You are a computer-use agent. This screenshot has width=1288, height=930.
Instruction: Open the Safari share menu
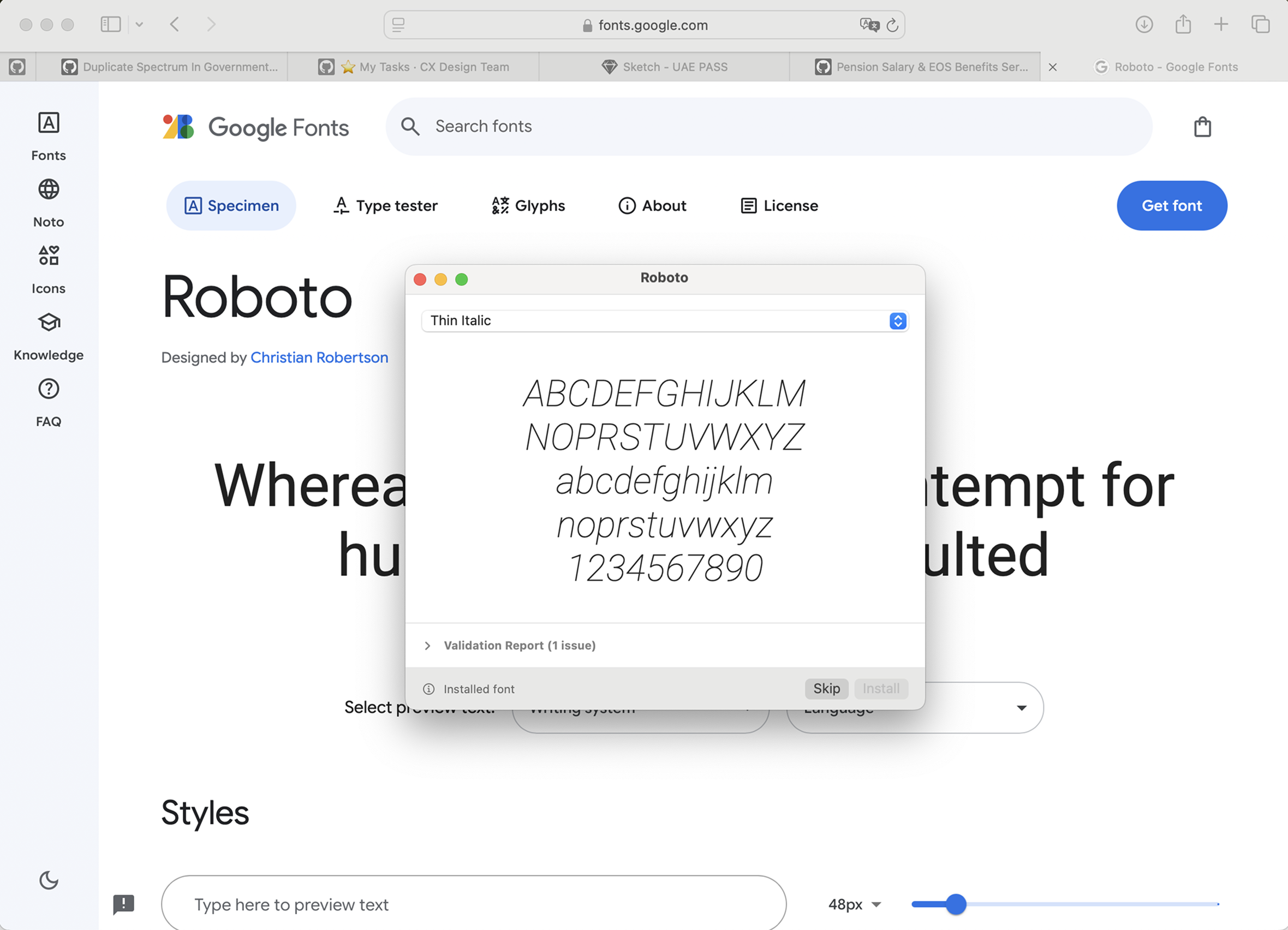tap(1183, 25)
